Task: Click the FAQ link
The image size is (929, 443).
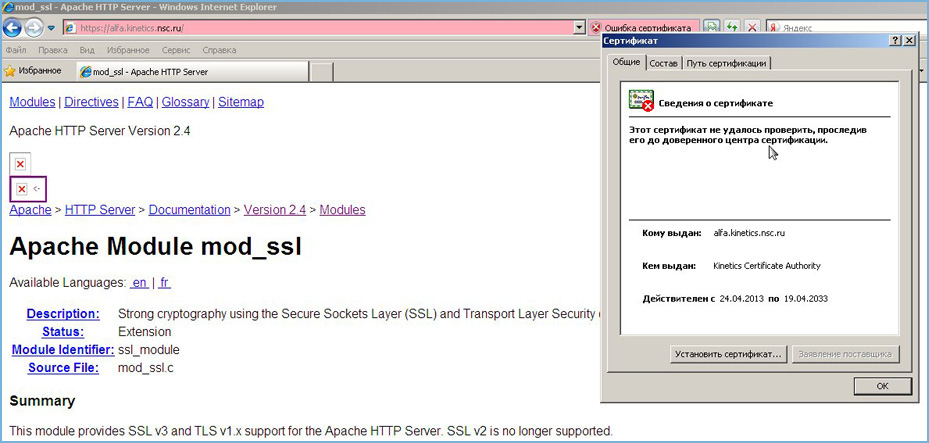Action: [x=140, y=102]
